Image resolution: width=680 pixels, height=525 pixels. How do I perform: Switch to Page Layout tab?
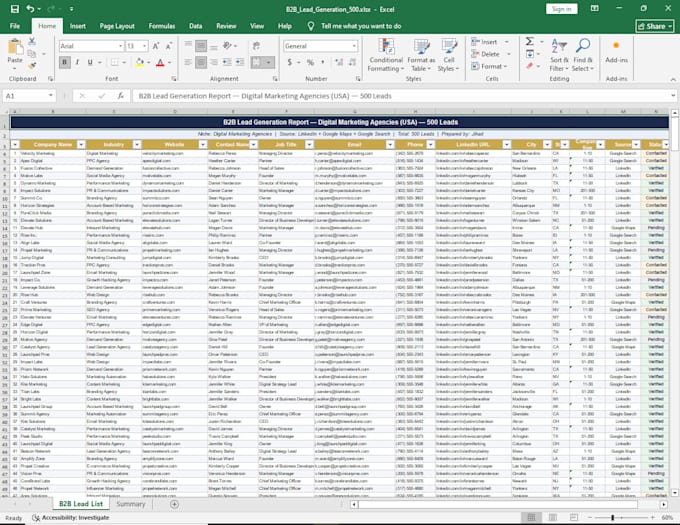tap(117, 26)
